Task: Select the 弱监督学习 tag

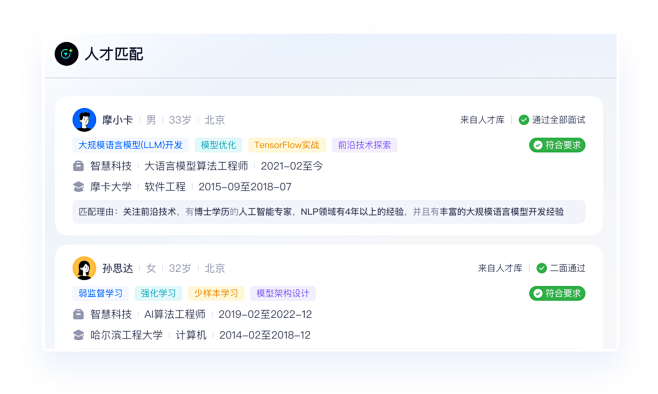Action: pyautogui.click(x=101, y=293)
